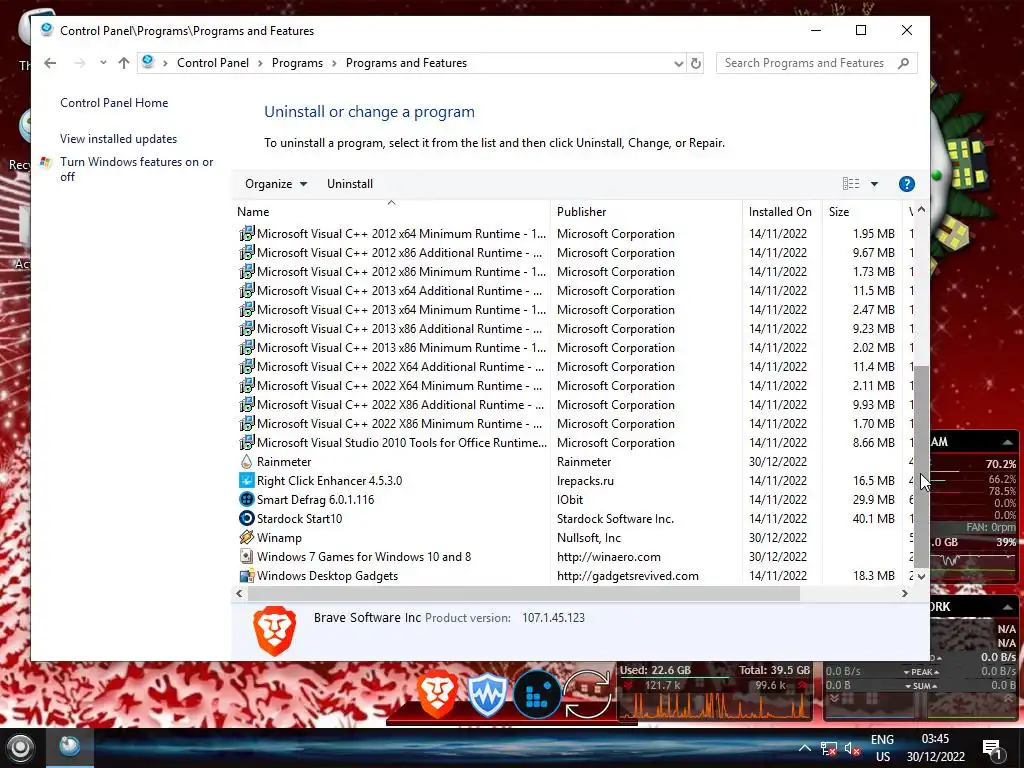
Task: Open the network tray icon
Action: tap(829, 749)
